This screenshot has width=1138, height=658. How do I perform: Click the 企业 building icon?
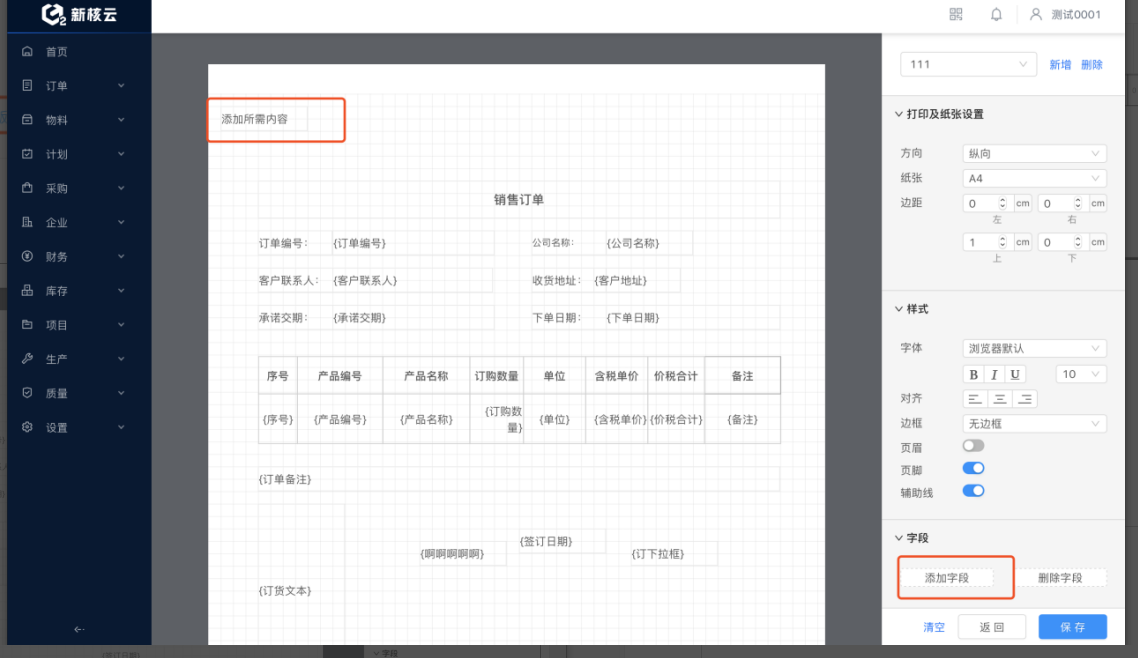[28, 222]
